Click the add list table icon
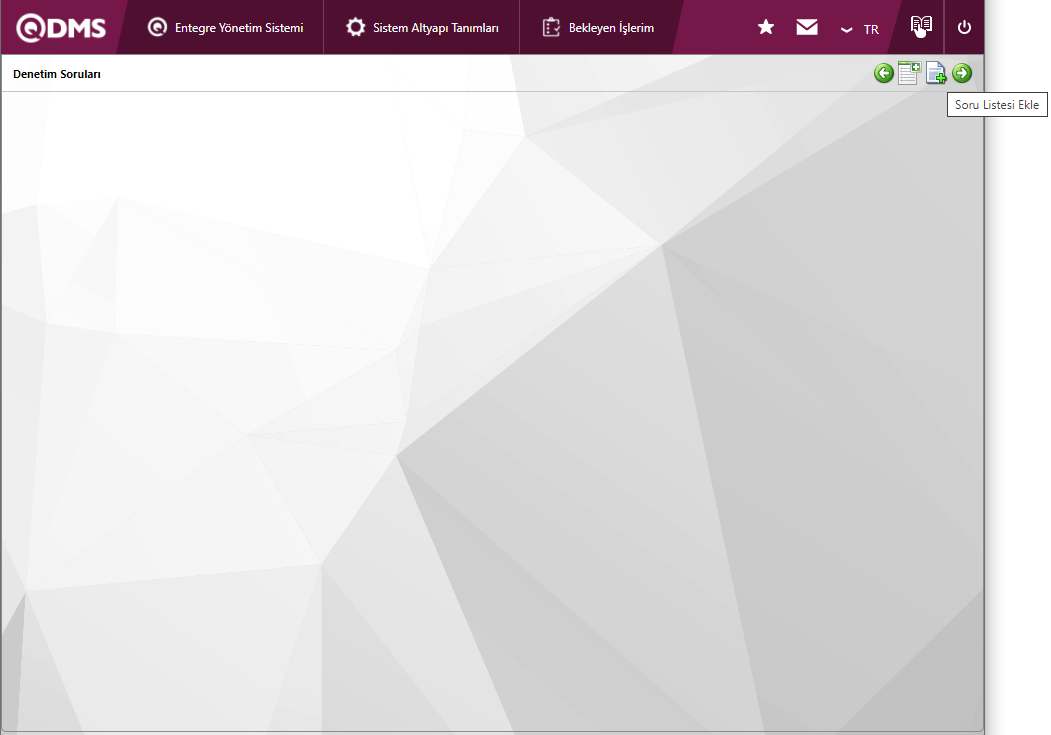The height and width of the screenshot is (735, 1051). coord(910,73)
